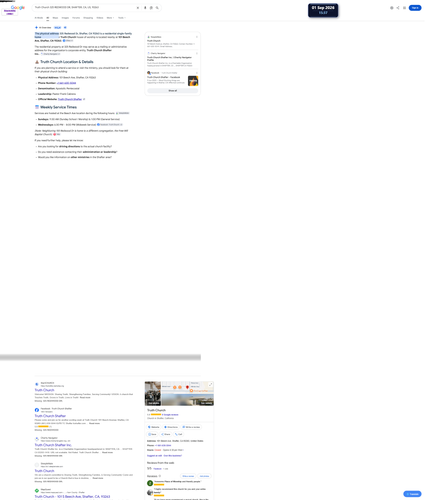
Task: Open the Google reviews link under Truth Church
Action: click(x=170, y=415)
